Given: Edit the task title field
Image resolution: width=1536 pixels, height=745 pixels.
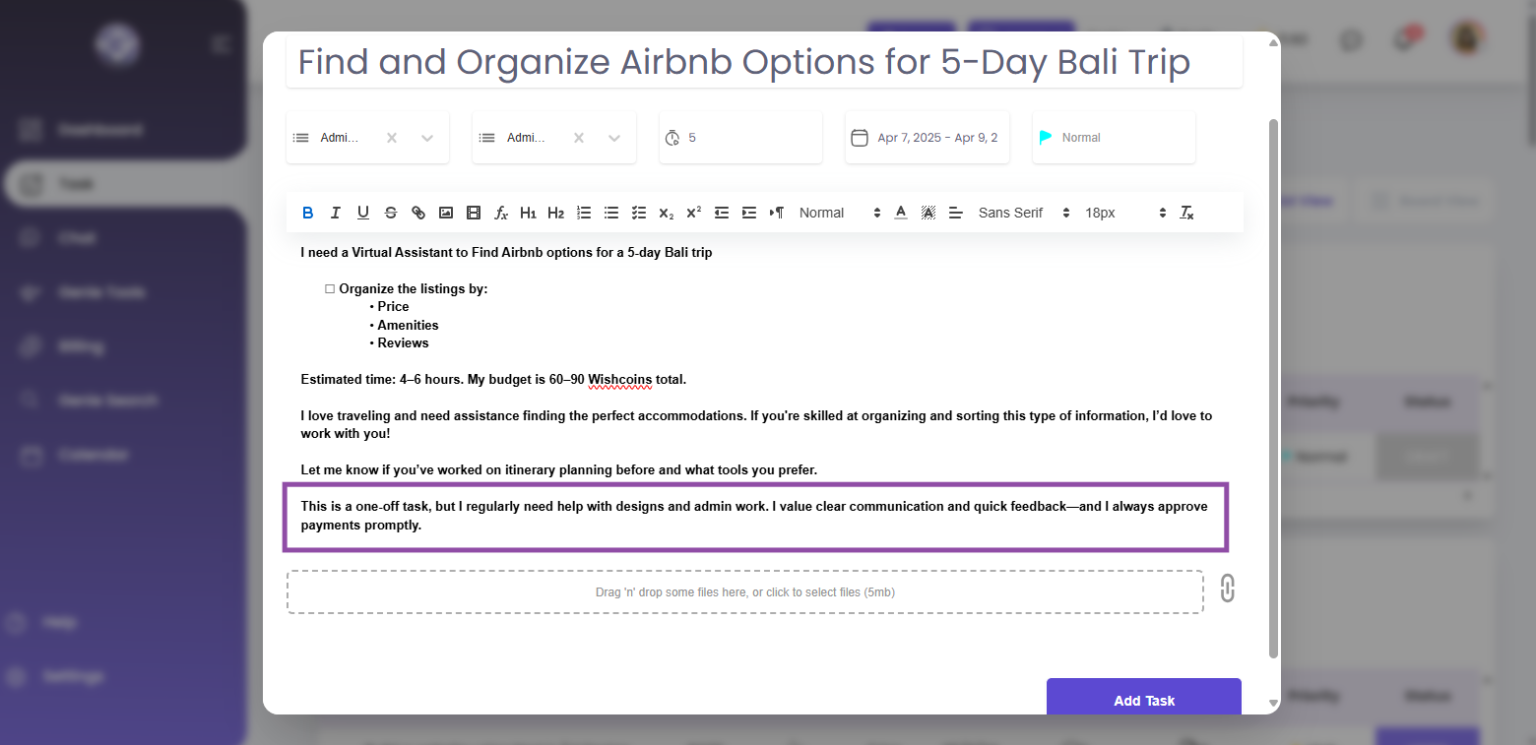Looking at the screenshot, I should [764, 62].
